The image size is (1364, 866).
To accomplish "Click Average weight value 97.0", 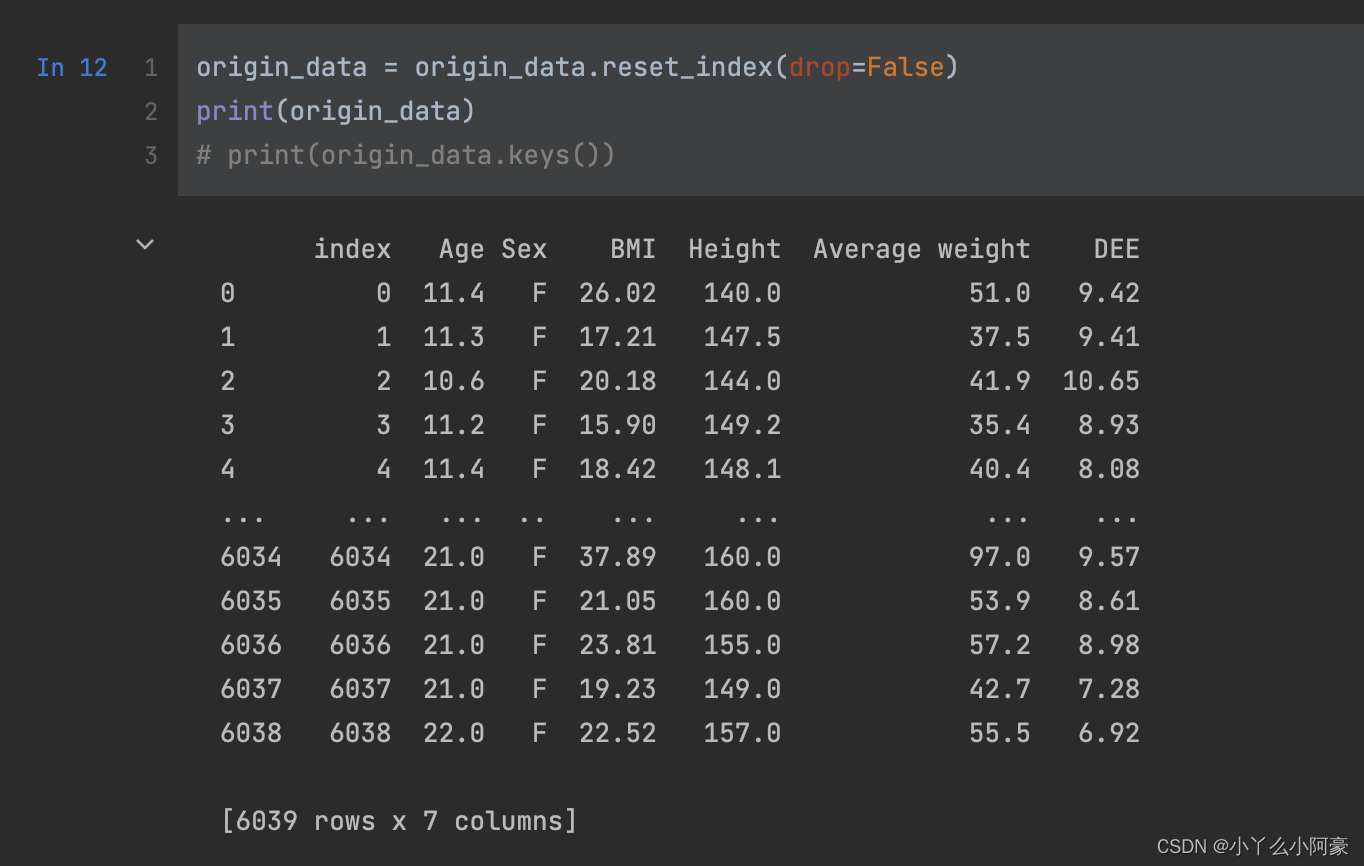I will [999, 557].
